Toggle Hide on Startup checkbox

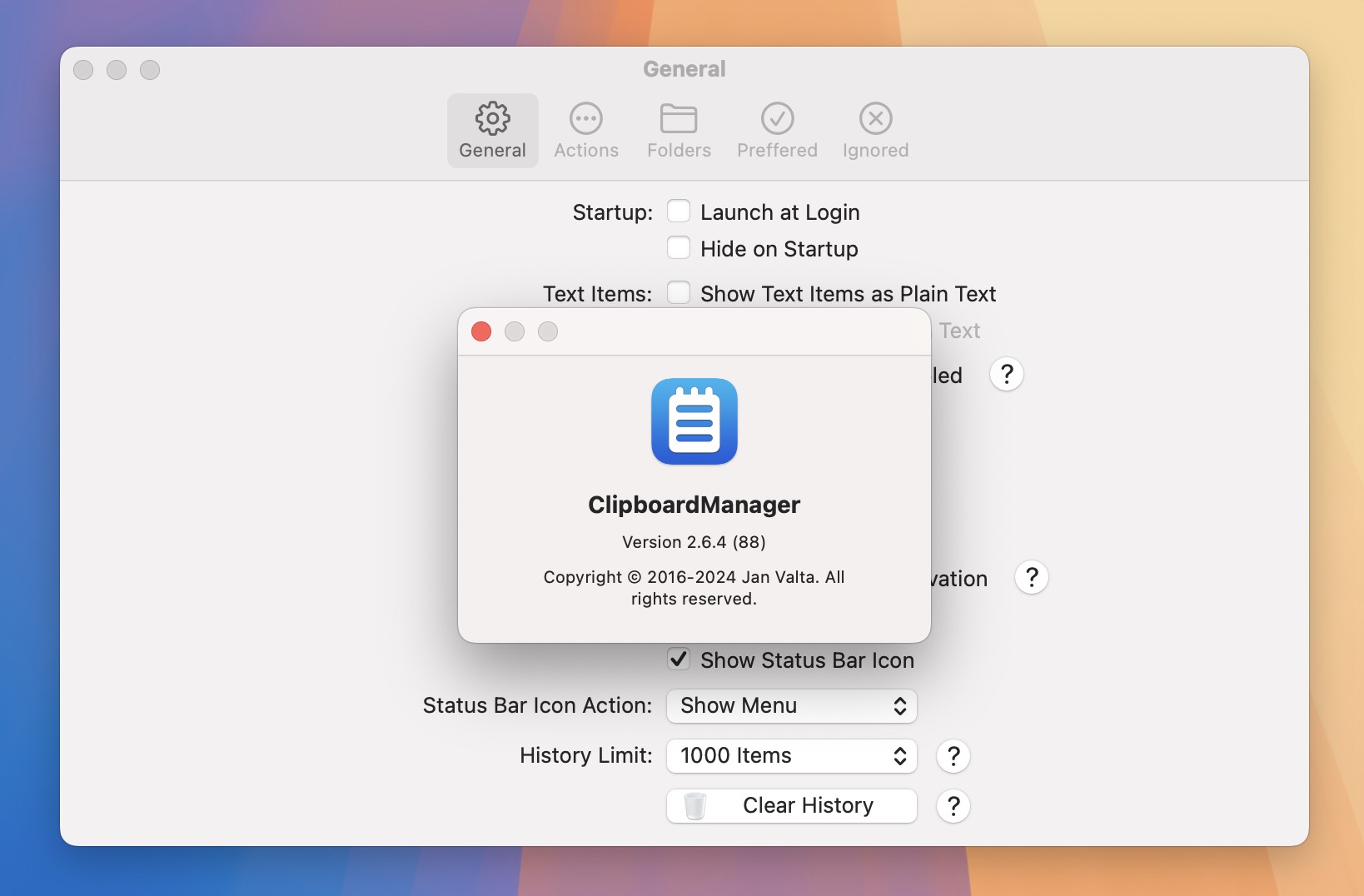[x=679, y=248]
